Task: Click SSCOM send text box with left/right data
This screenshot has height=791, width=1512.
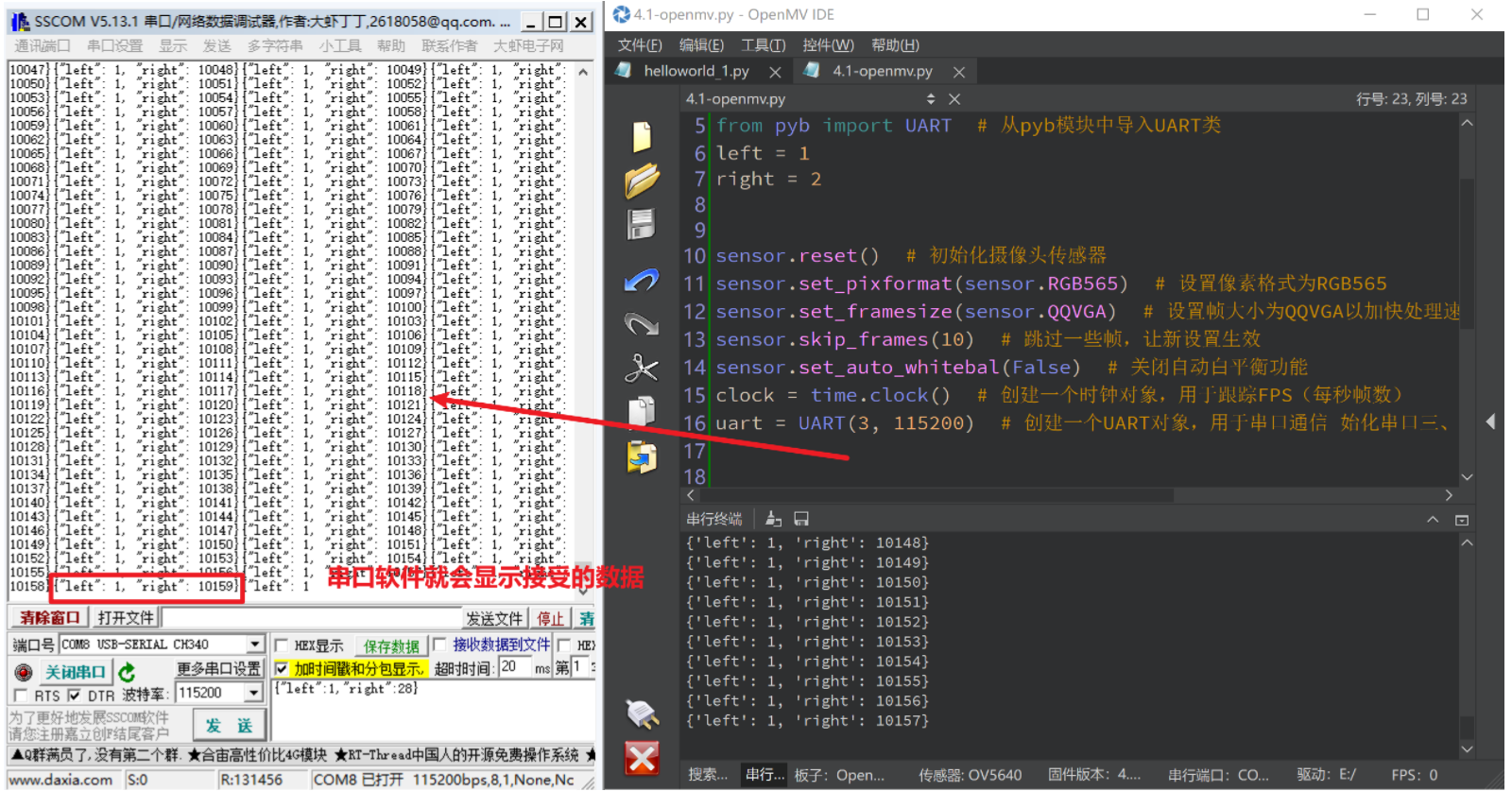Action: click(x=432, y=711)
